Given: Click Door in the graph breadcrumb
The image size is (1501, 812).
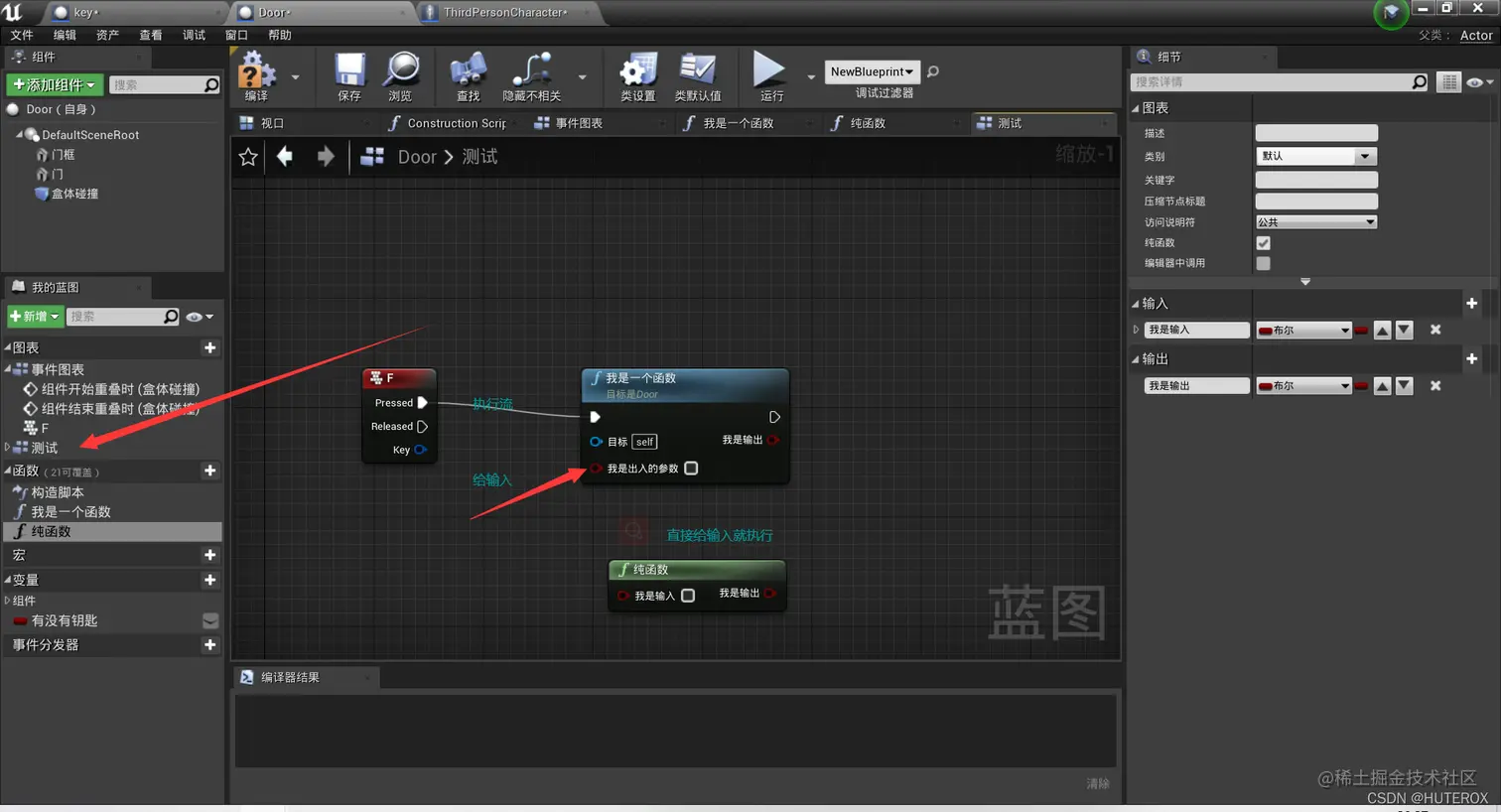Looking at the screenshot, I should pos(417,157).
